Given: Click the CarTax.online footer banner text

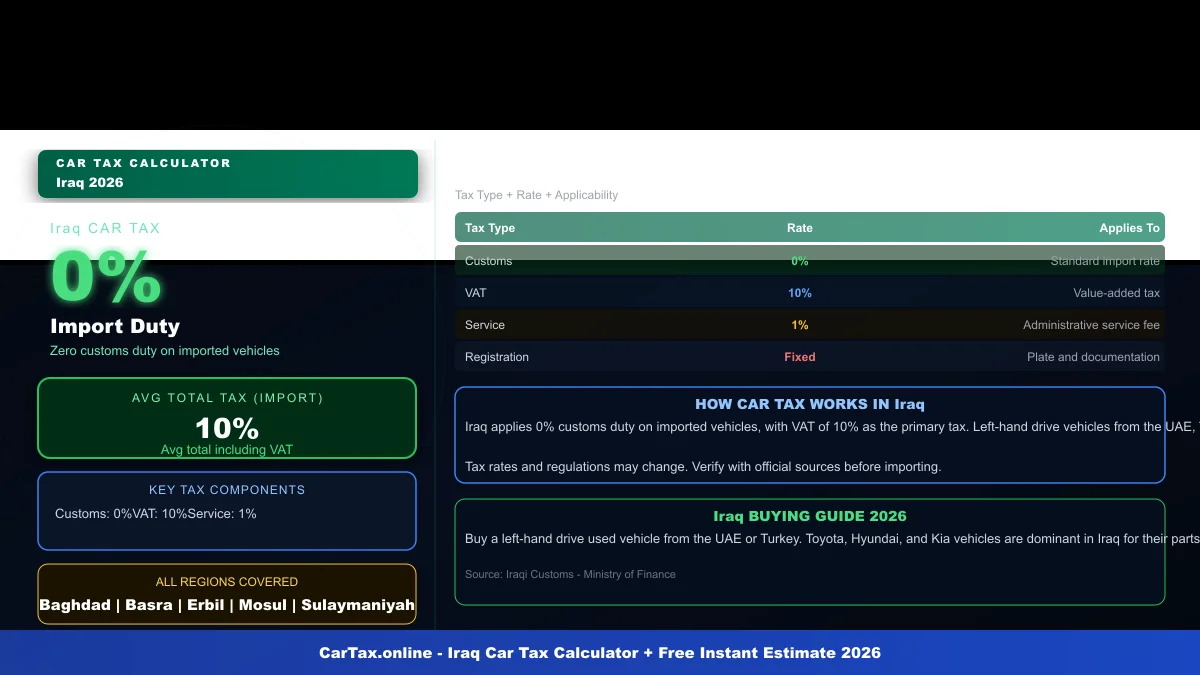Looking at the screenshot, I should pyautogui.click(x=600, y=653).
